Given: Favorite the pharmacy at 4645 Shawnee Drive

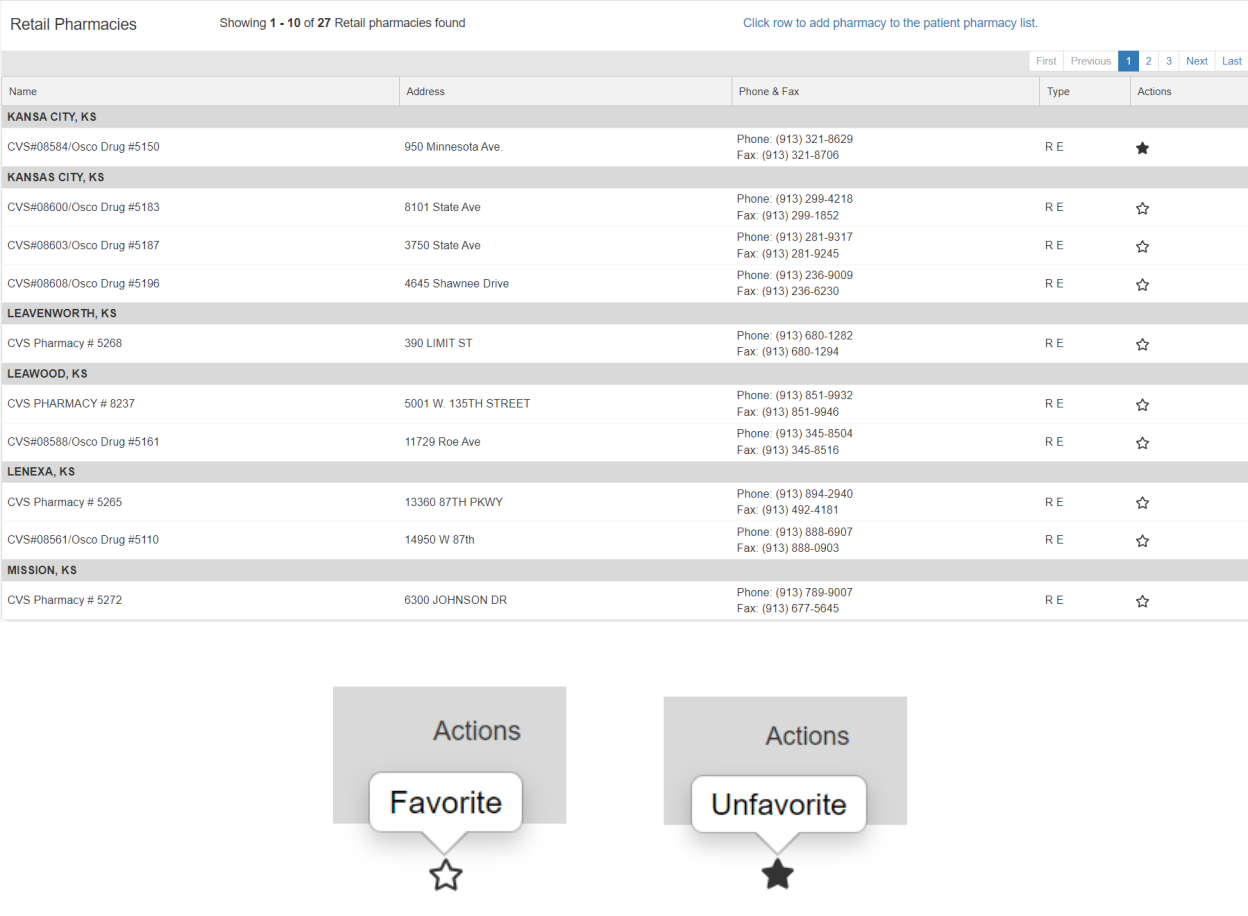Looking at the screenshot, I should click(x=1142, y=285).
